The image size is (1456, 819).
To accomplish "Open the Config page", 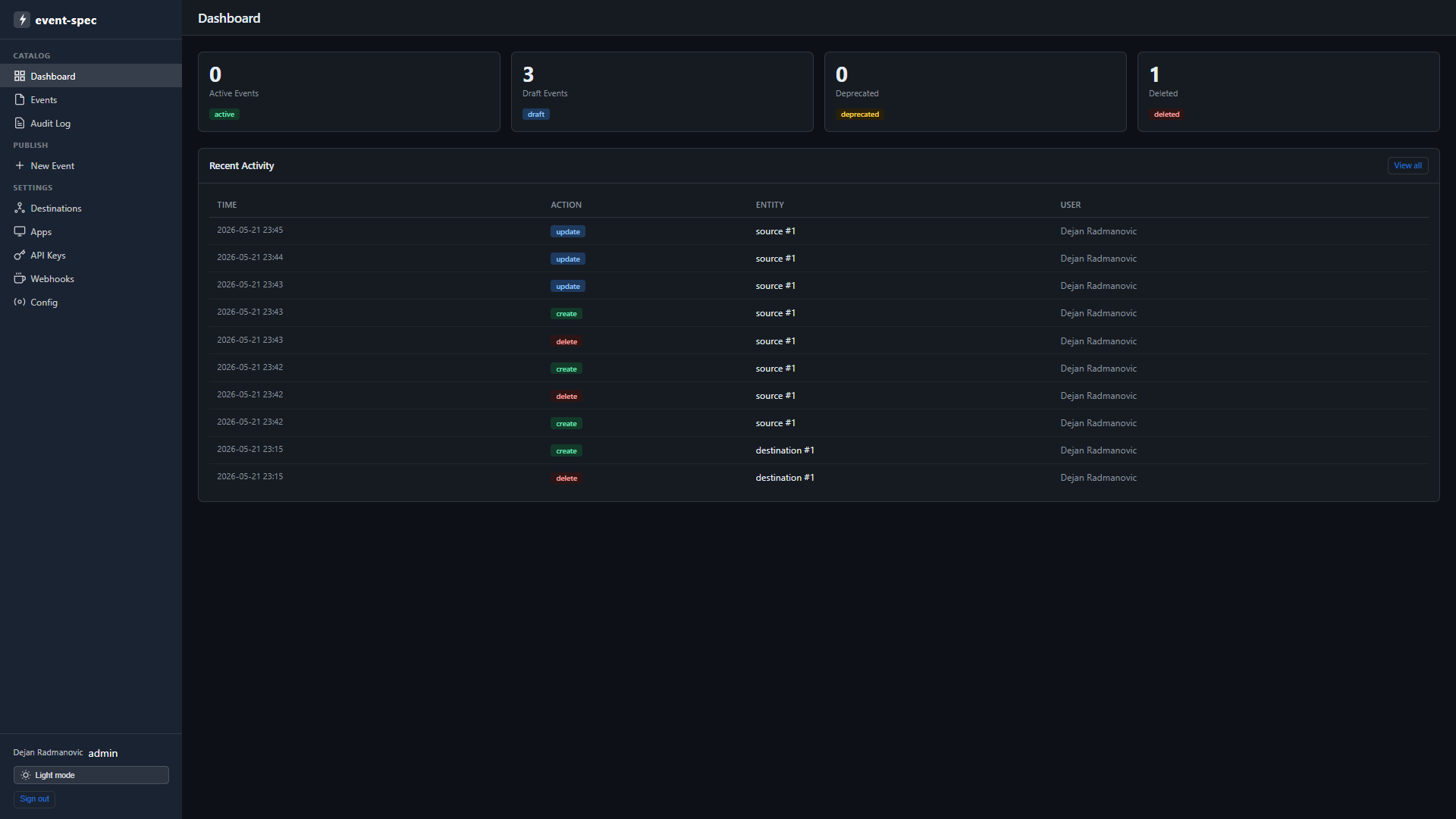I will (91, 302).
